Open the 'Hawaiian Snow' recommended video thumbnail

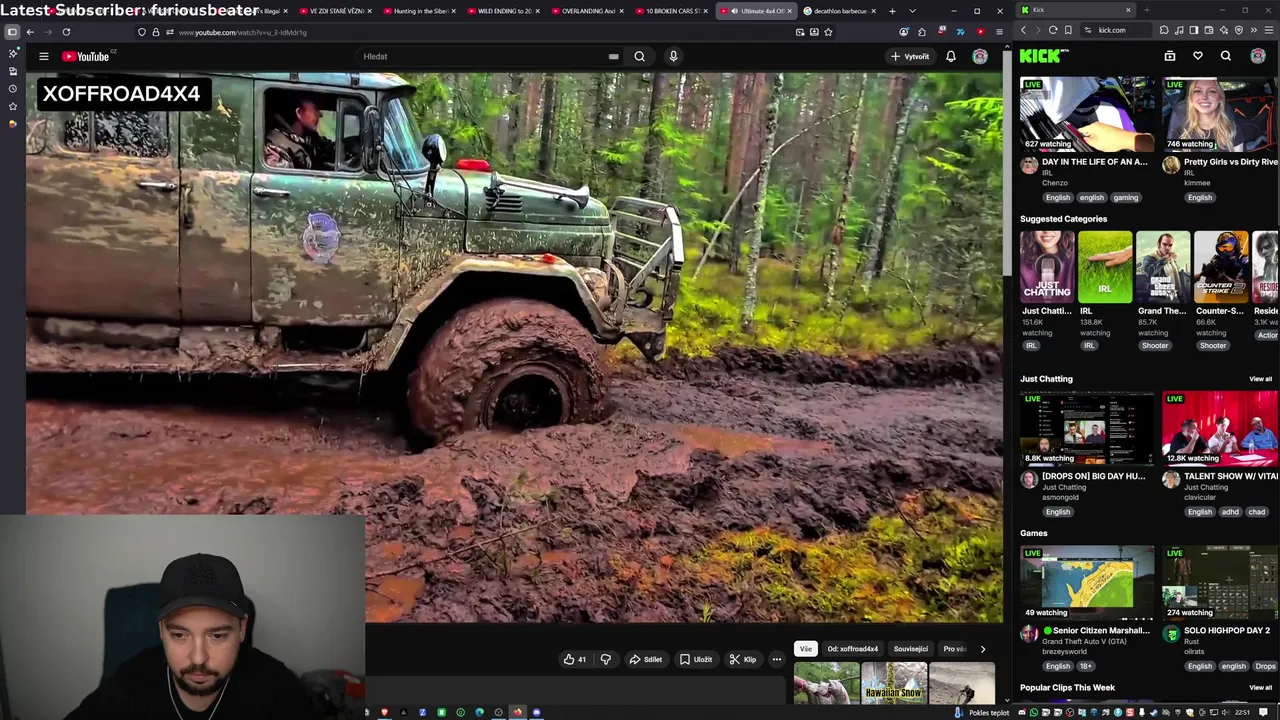point(894,683)
